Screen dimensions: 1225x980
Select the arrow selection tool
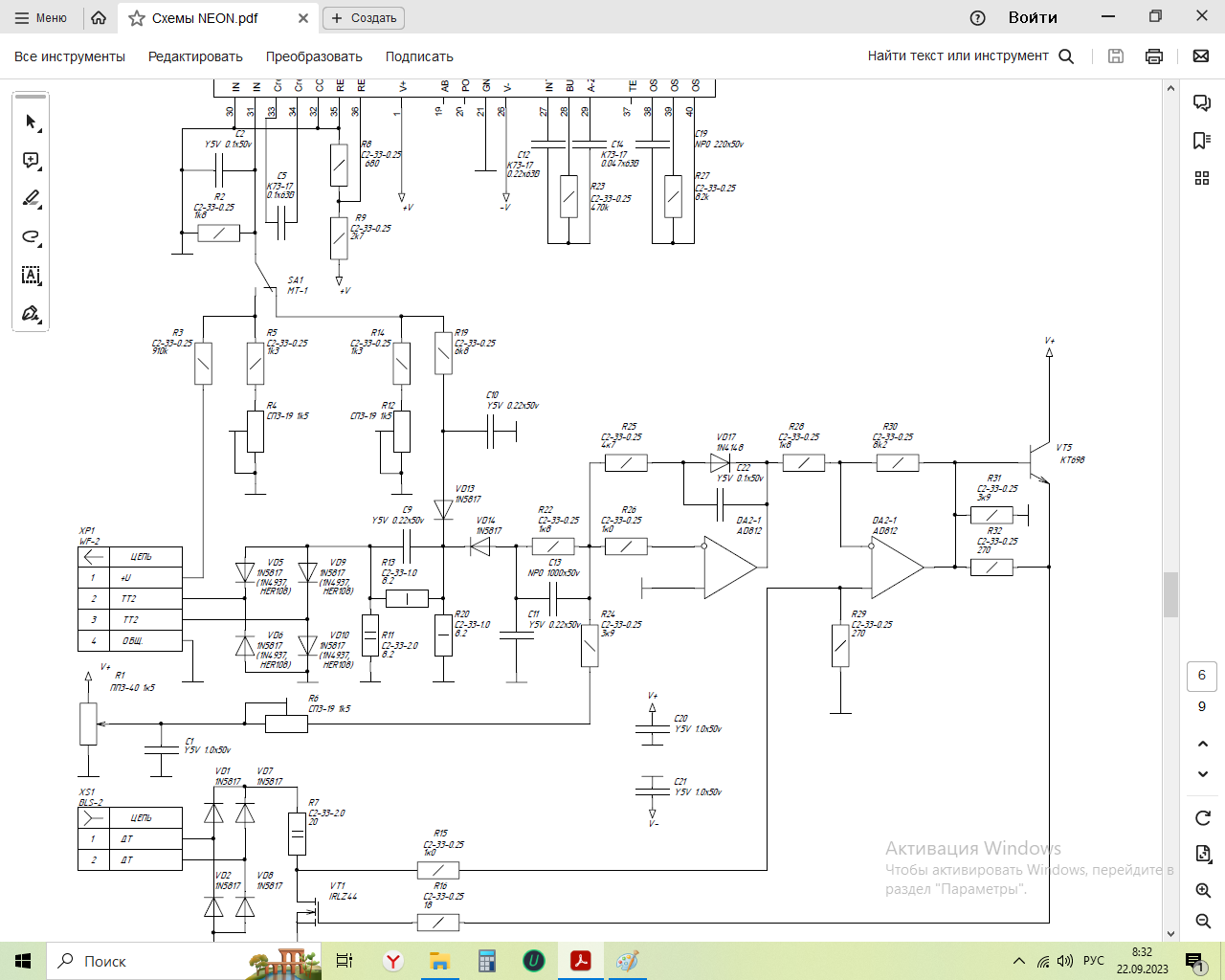(31, 122)
